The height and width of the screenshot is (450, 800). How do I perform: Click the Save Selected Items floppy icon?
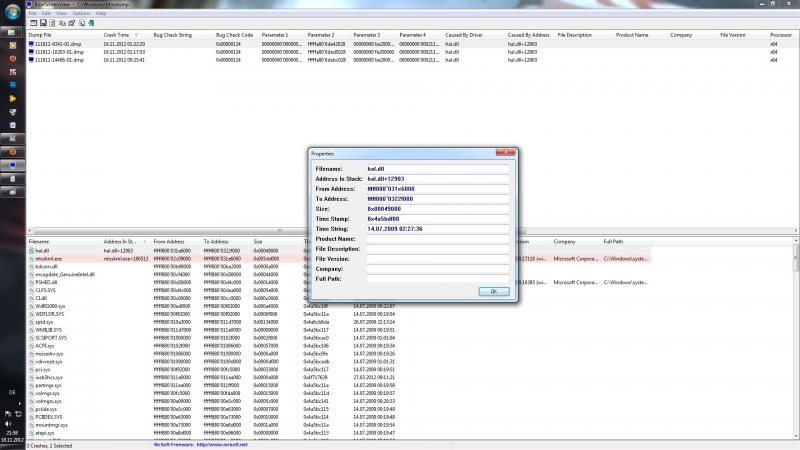[43, 23]
